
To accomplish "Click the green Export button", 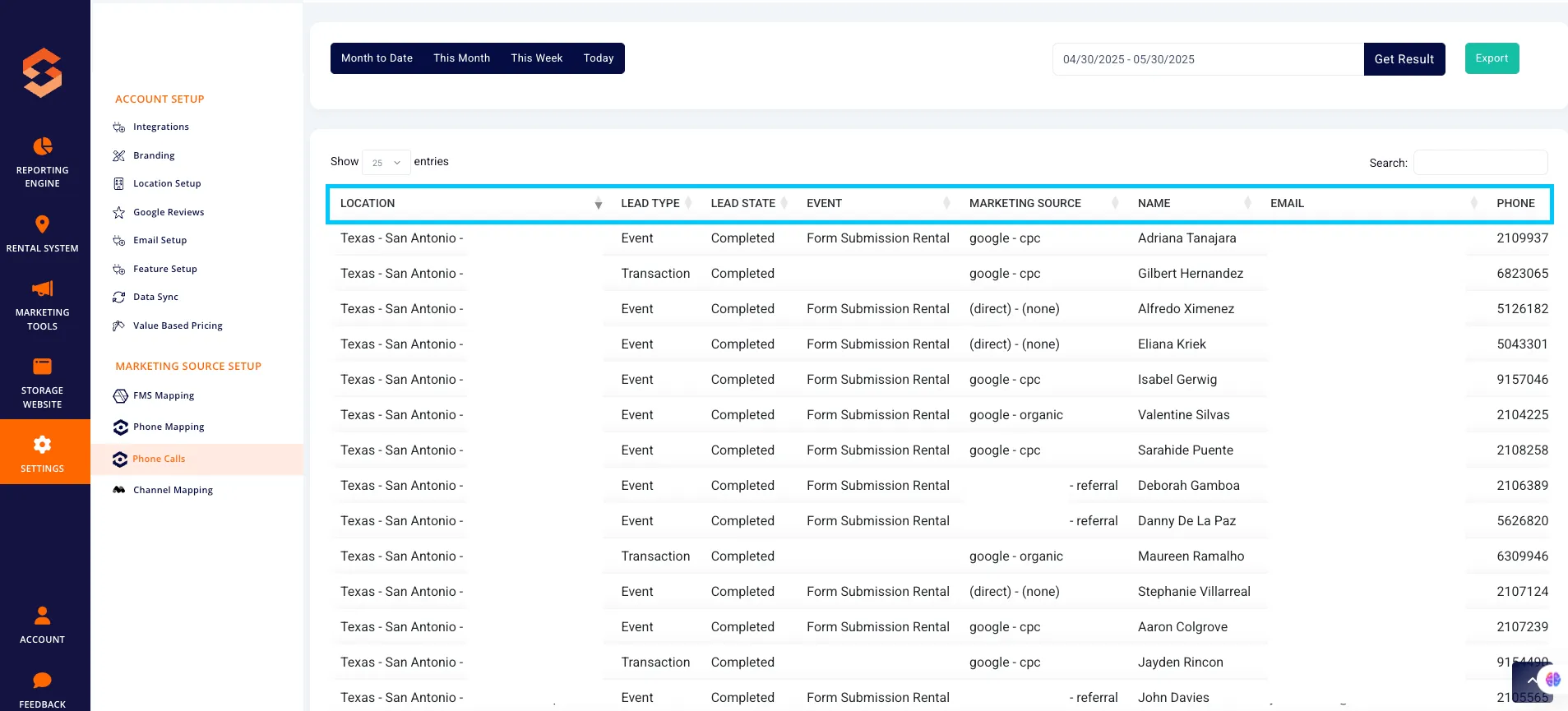I will (1492, 58).
